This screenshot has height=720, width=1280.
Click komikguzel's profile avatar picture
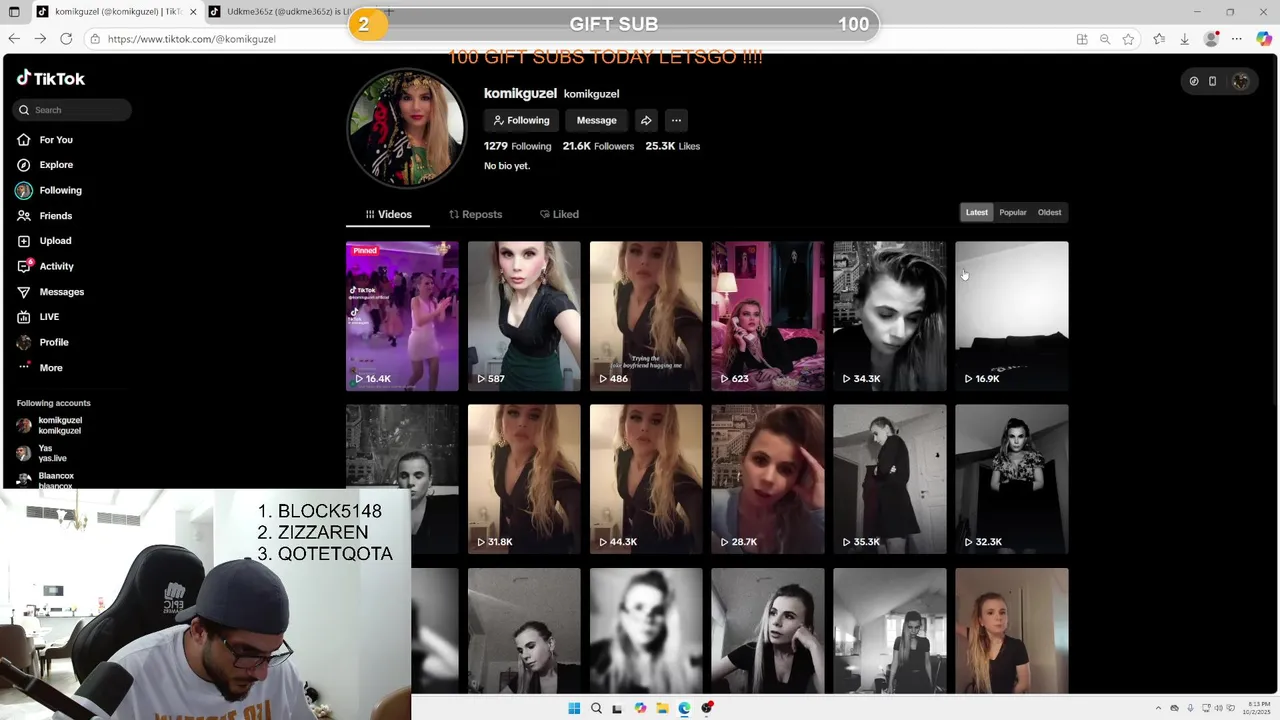[406, 128]
